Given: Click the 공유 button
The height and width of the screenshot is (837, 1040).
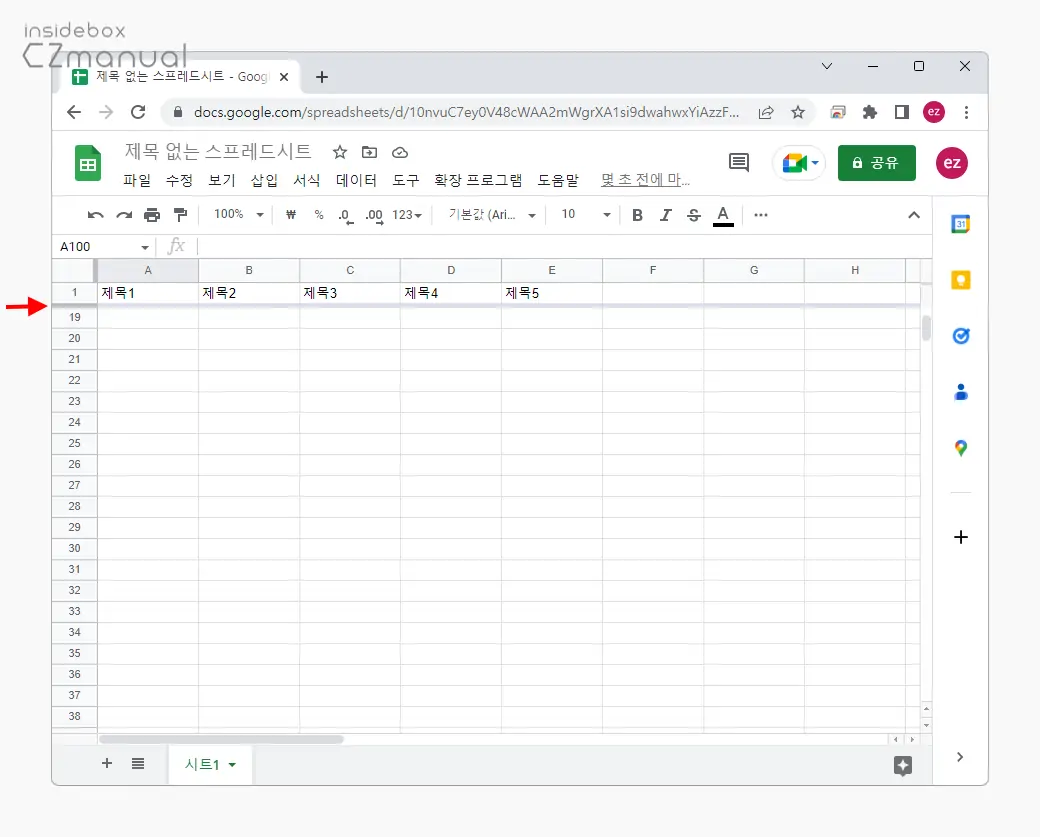Looking at the screenshot, I should coord(876,162).
